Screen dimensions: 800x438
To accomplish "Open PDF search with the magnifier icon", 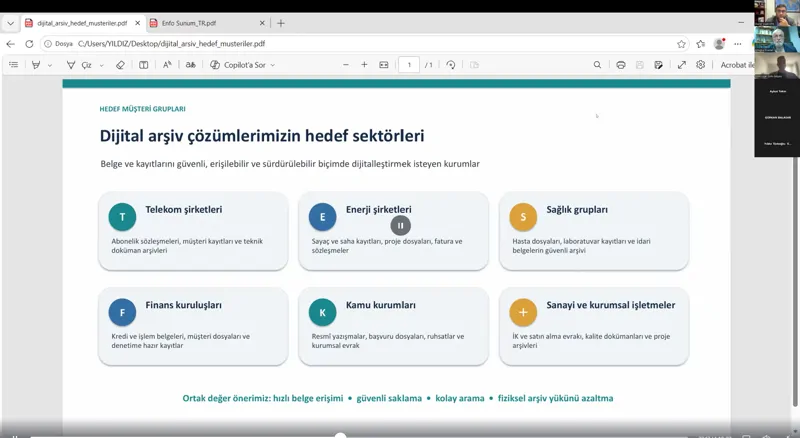I will coord(597,65).
